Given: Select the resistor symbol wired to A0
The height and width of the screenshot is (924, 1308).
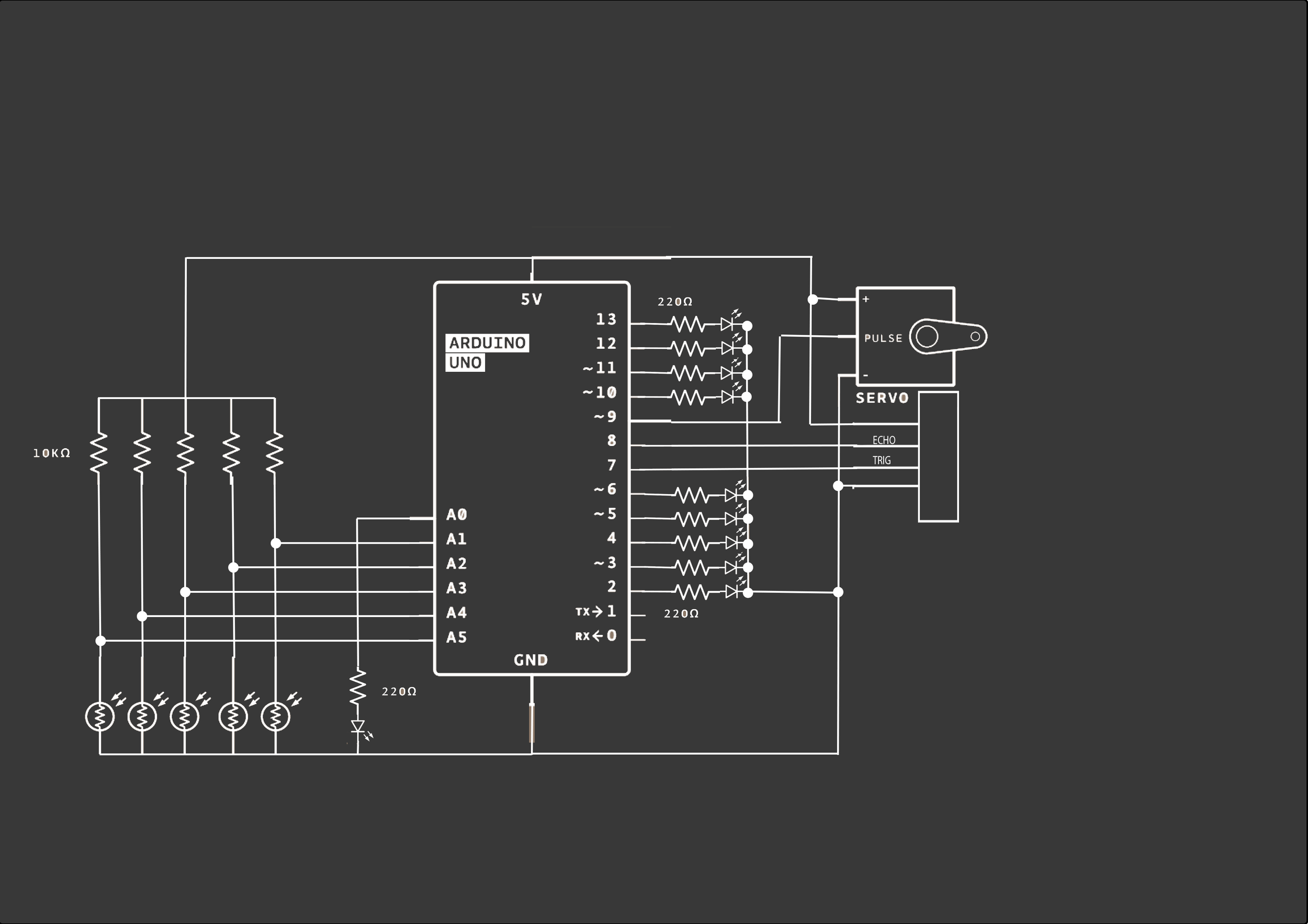Looking at the screenshot, I should [x=358, y=687].
